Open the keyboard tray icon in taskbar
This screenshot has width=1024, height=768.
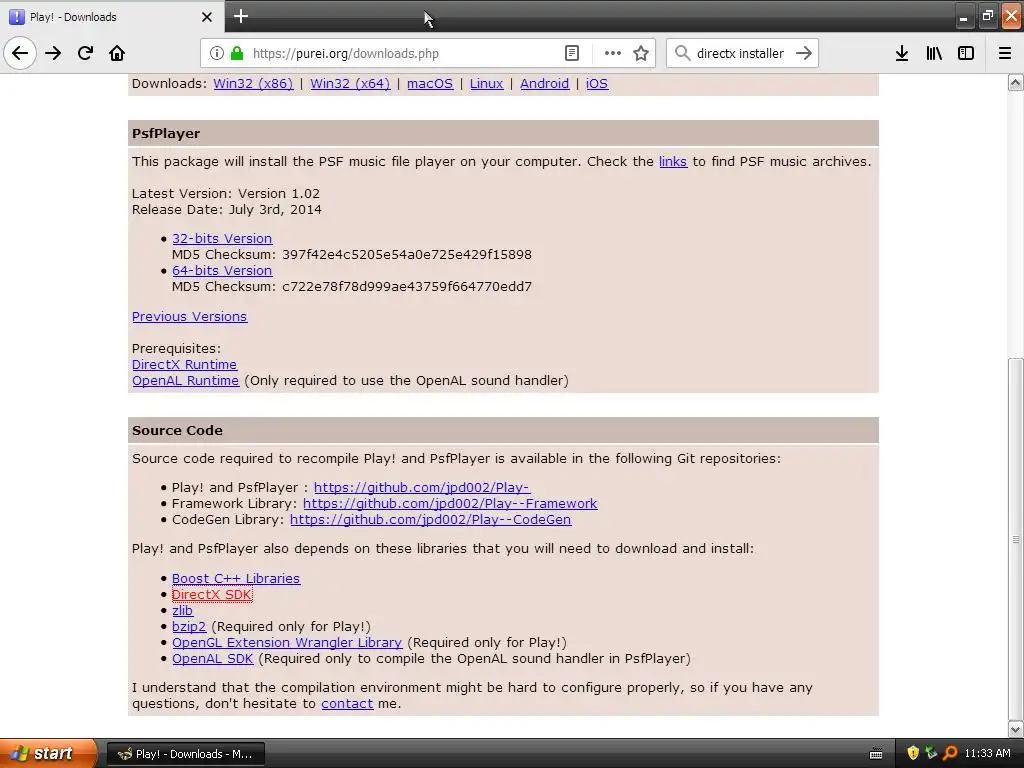click(876, 754)
